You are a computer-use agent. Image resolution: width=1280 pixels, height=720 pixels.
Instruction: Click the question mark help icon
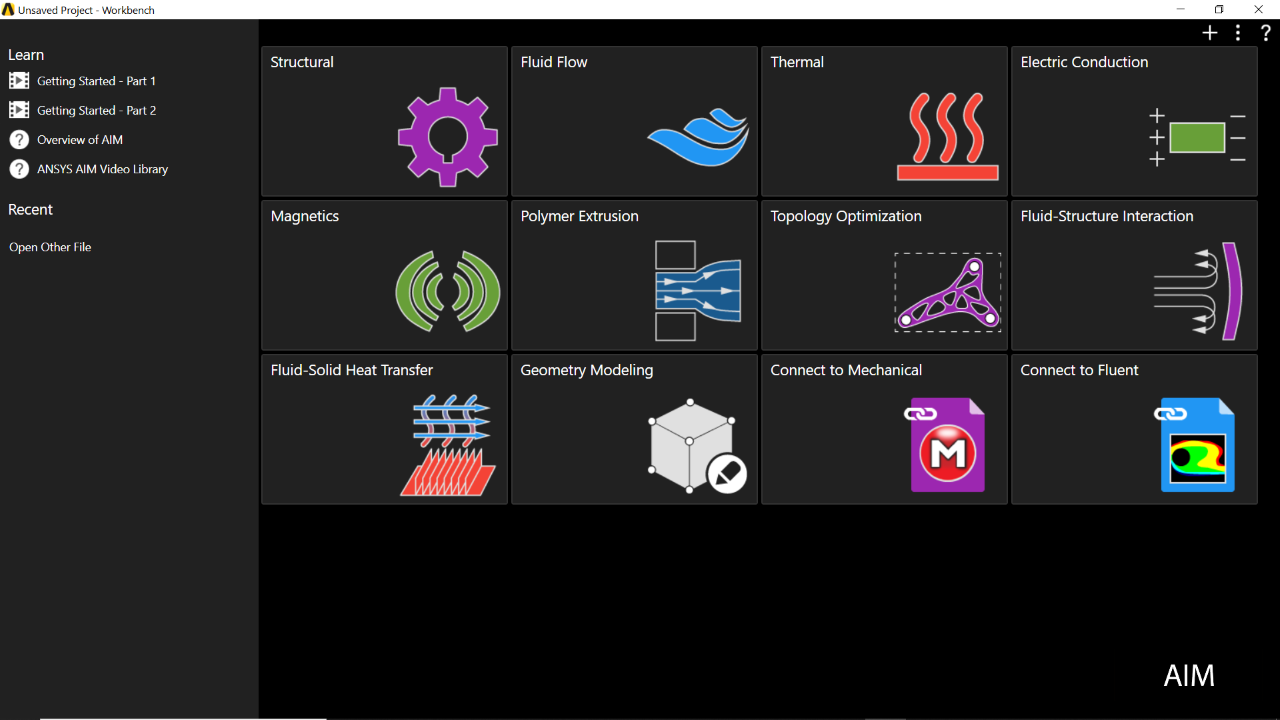point(1265,33)
